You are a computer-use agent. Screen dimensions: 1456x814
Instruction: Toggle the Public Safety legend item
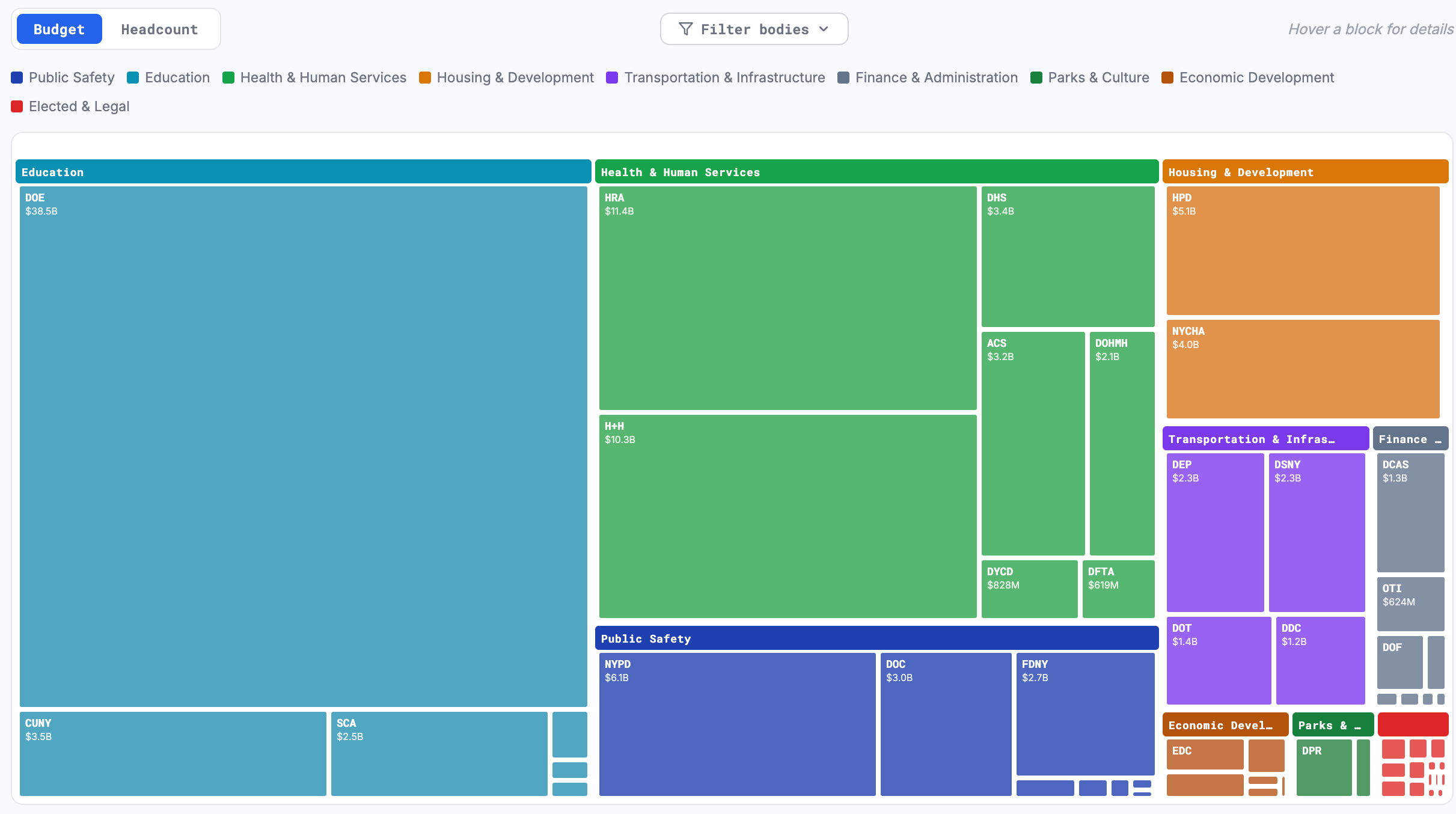[x=63, y=78]
